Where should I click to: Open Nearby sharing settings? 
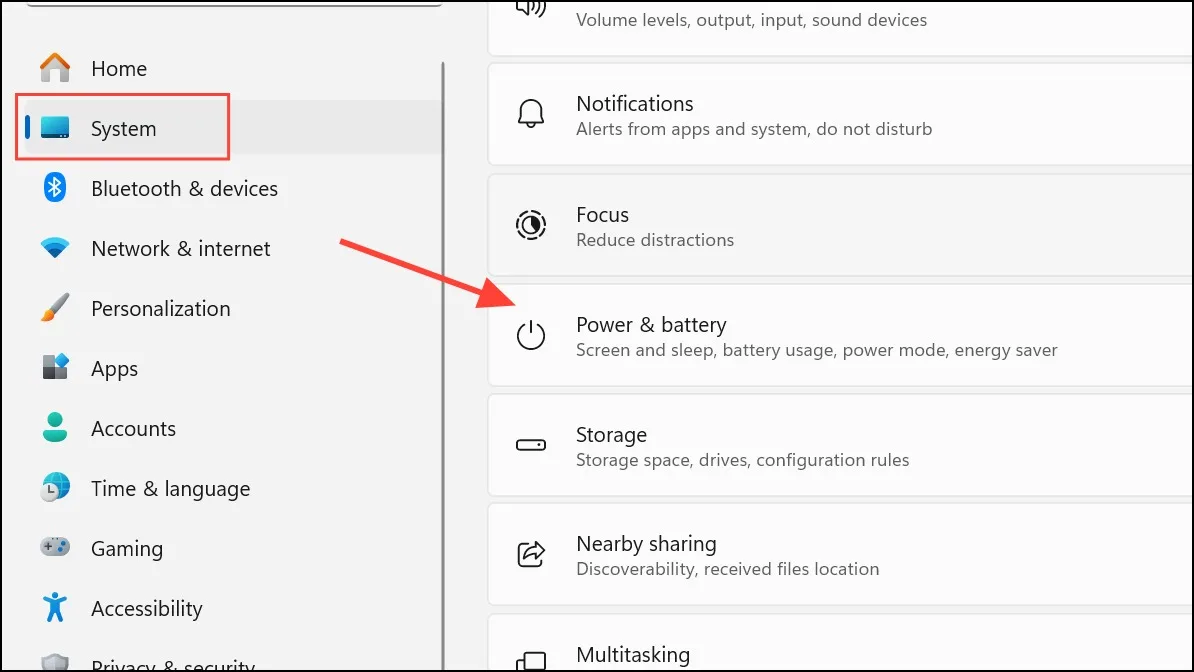point(840,555)
